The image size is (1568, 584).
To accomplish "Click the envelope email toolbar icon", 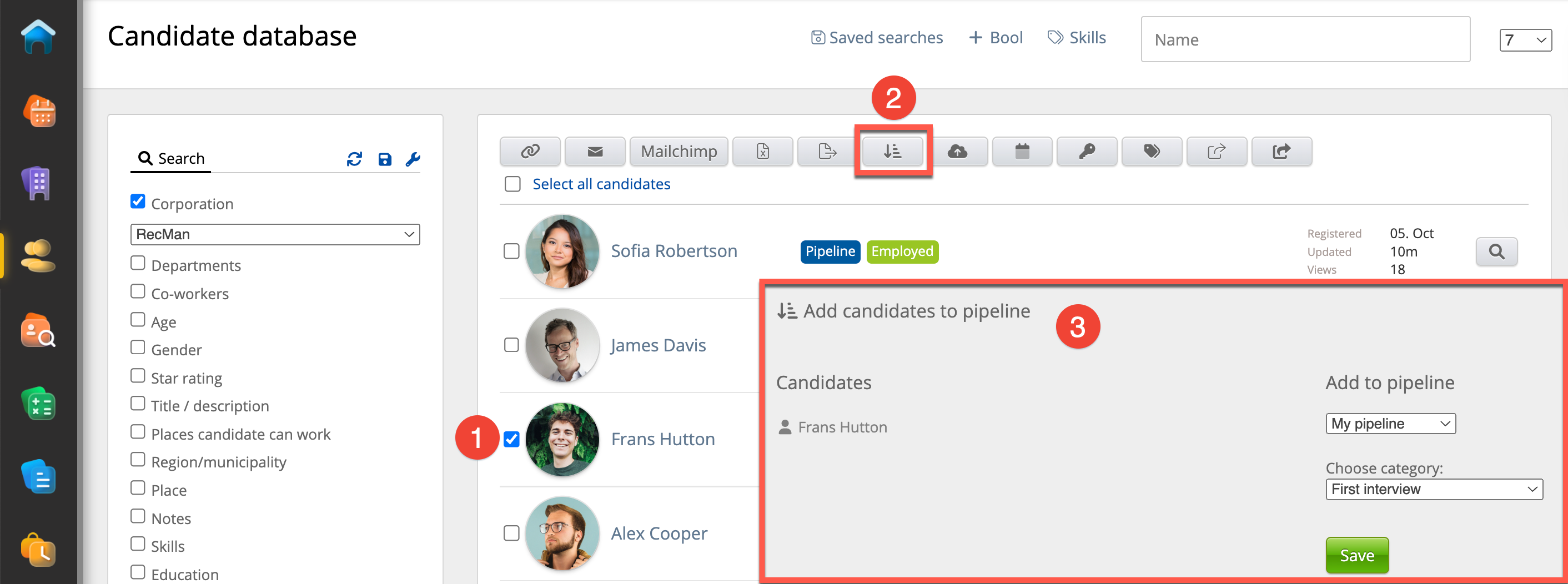I will click(x=594, y=152).
